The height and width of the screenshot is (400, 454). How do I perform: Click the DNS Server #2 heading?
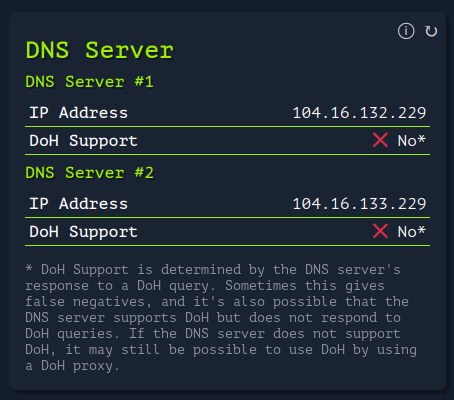89,173
